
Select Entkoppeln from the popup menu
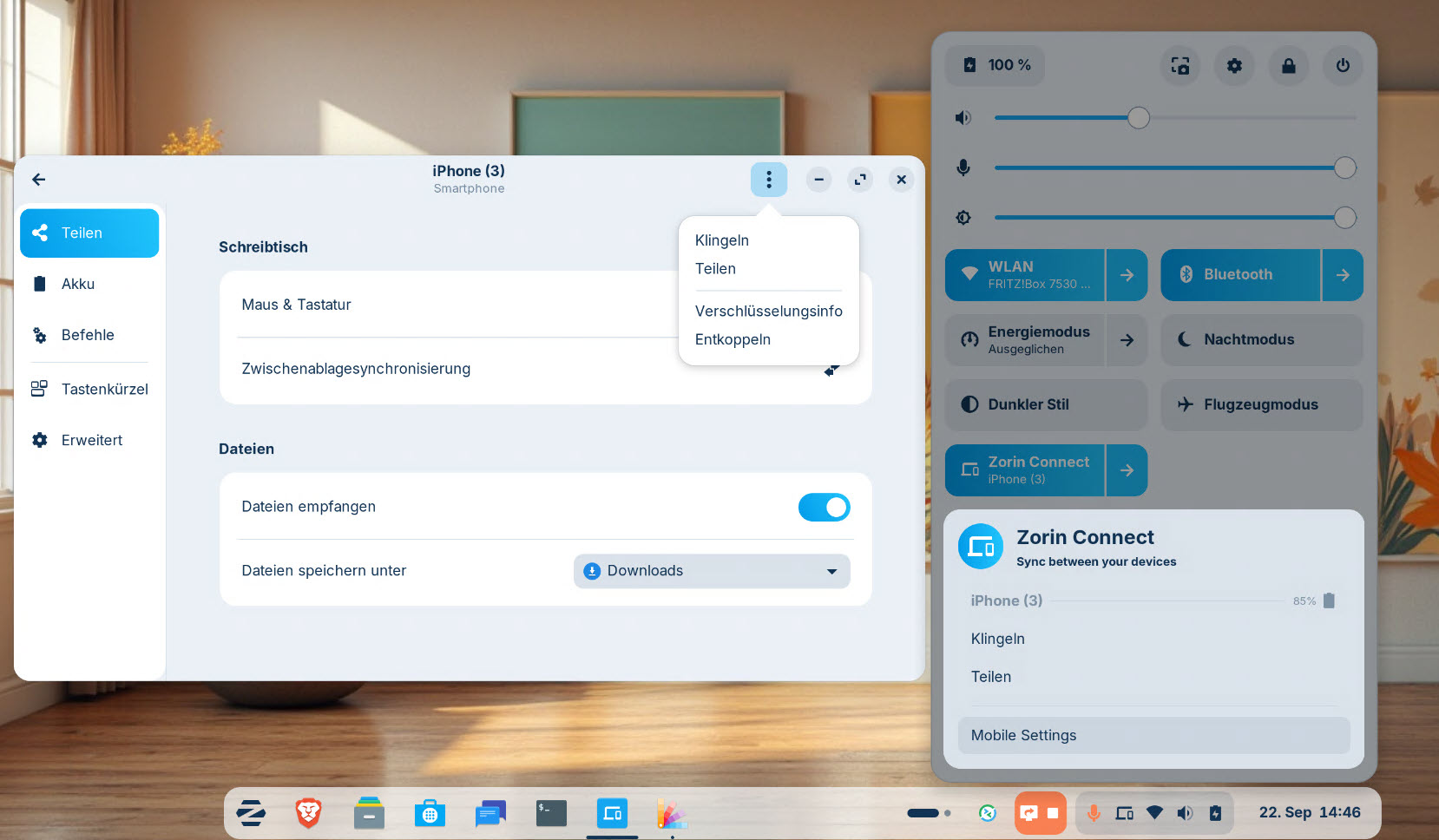pyautogui.click(x=733, y=339)
